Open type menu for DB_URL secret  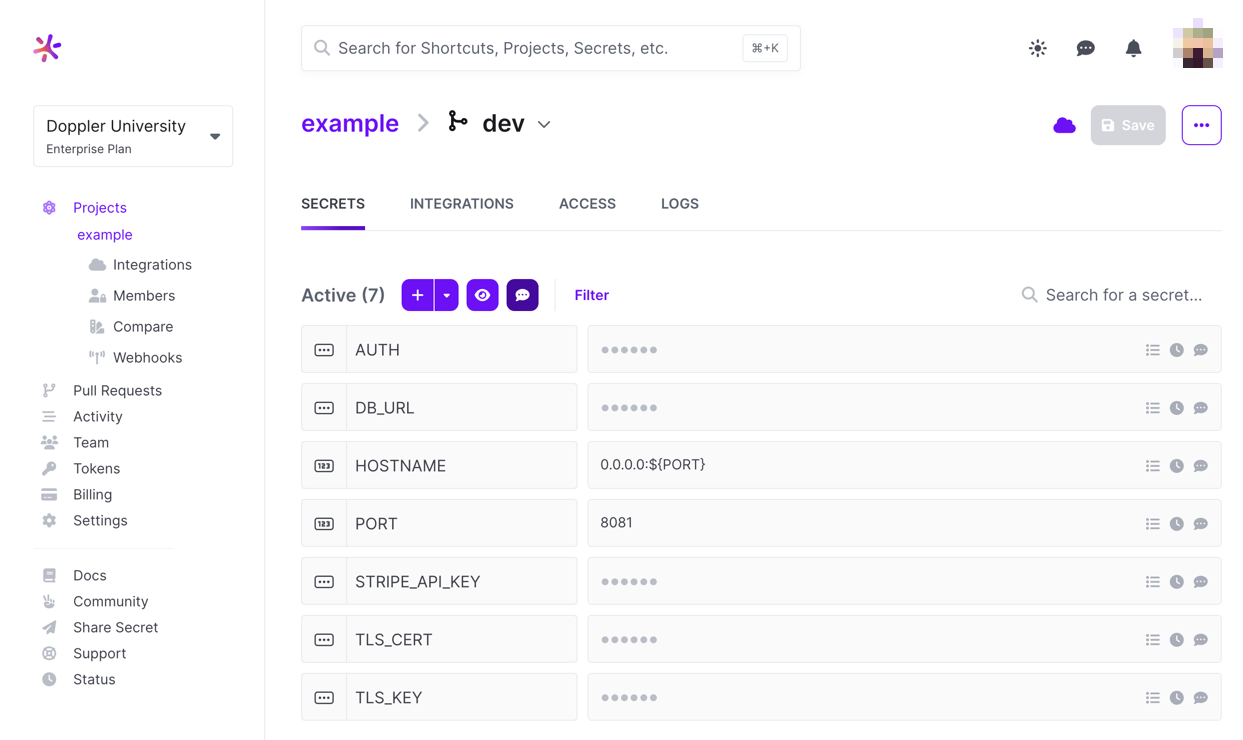pyautogui.click(x=324, y=408)
